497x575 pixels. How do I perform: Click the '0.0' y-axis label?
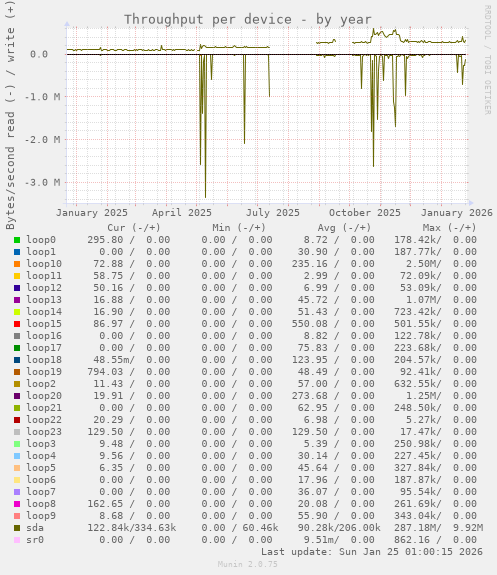point(39,55)
